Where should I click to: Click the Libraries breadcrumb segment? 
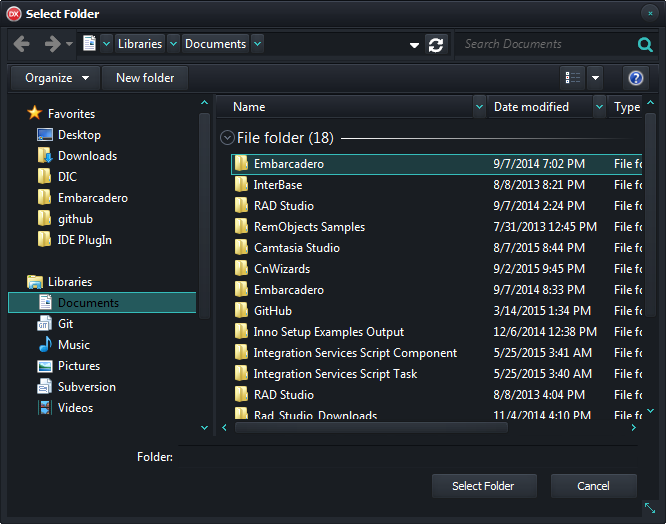(139, 44)
